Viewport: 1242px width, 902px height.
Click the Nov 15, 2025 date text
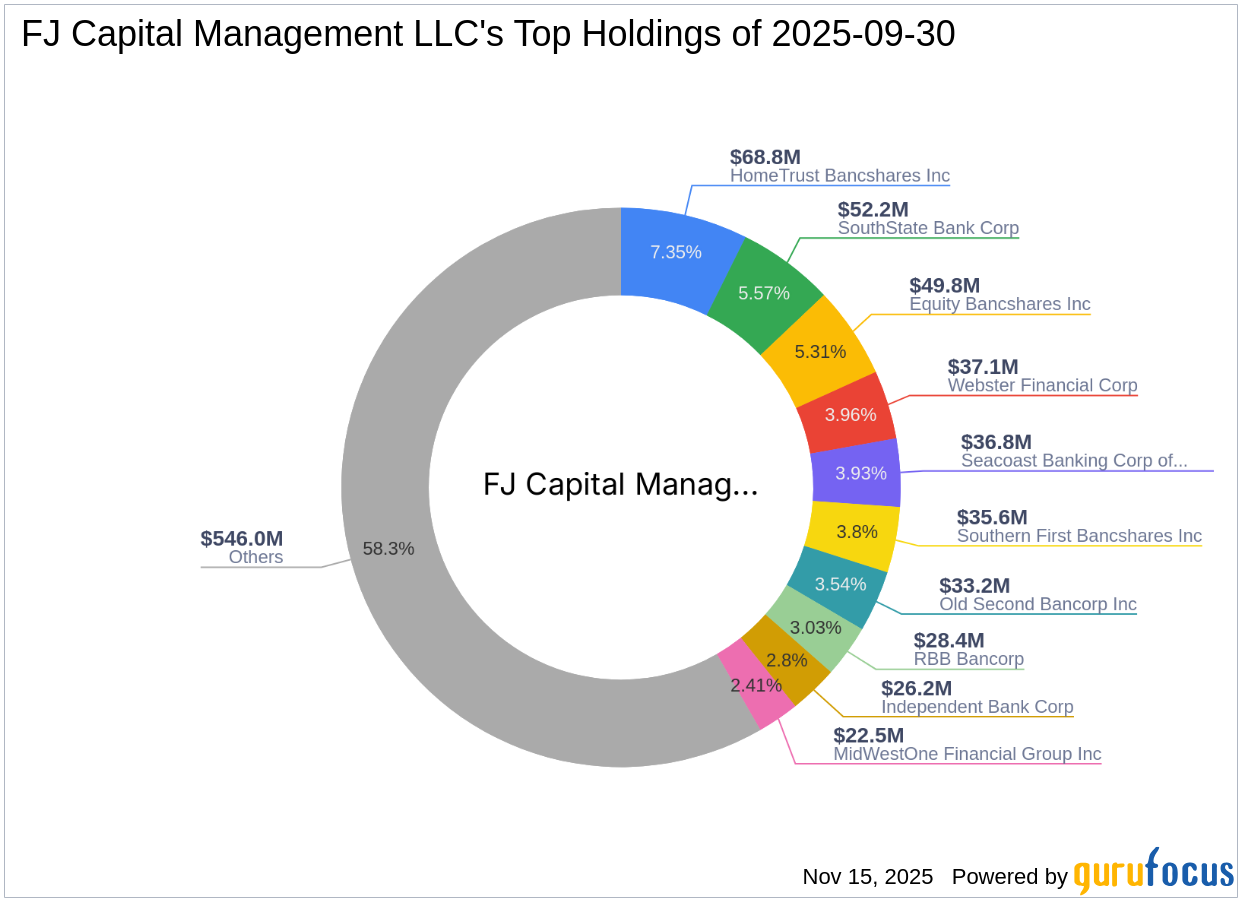tap(867, 877)
